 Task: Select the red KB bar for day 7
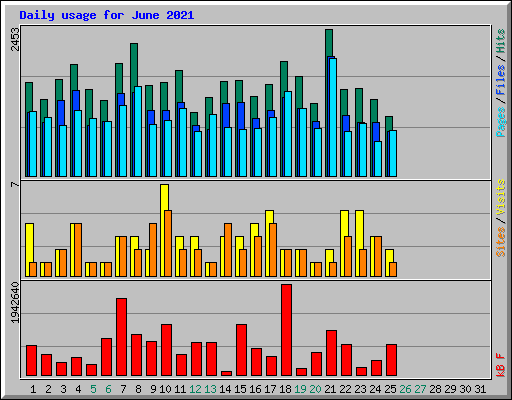[121, 337]
